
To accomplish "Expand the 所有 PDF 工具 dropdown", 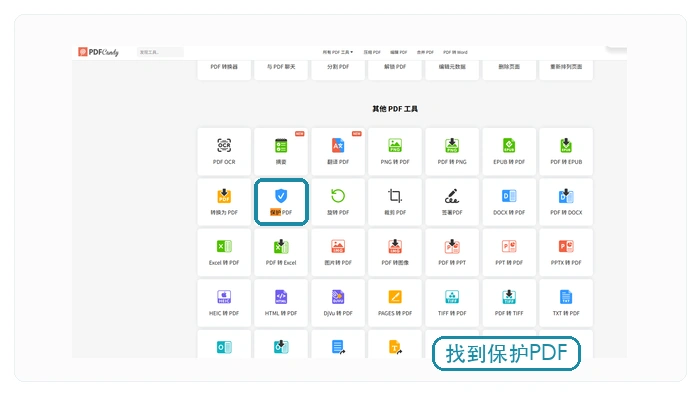I will pyautogui.click(x=338, y=52).
